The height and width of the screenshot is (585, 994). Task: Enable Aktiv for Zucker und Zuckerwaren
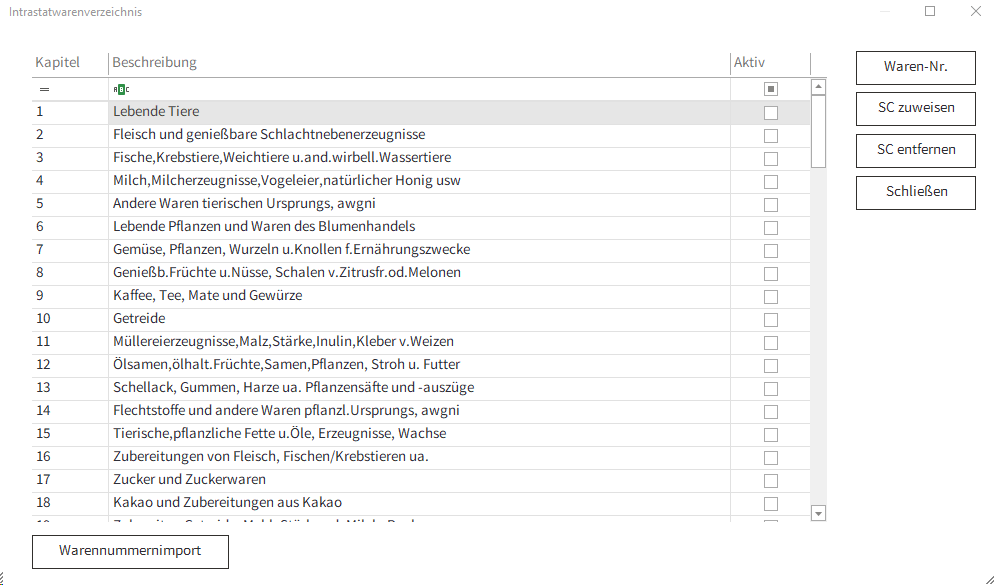(770, 479)
